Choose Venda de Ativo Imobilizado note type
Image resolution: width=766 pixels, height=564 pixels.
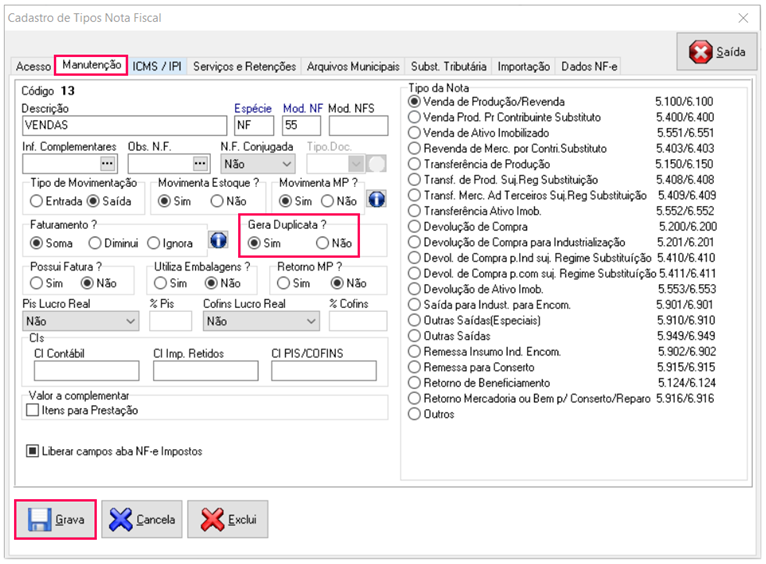415,133
